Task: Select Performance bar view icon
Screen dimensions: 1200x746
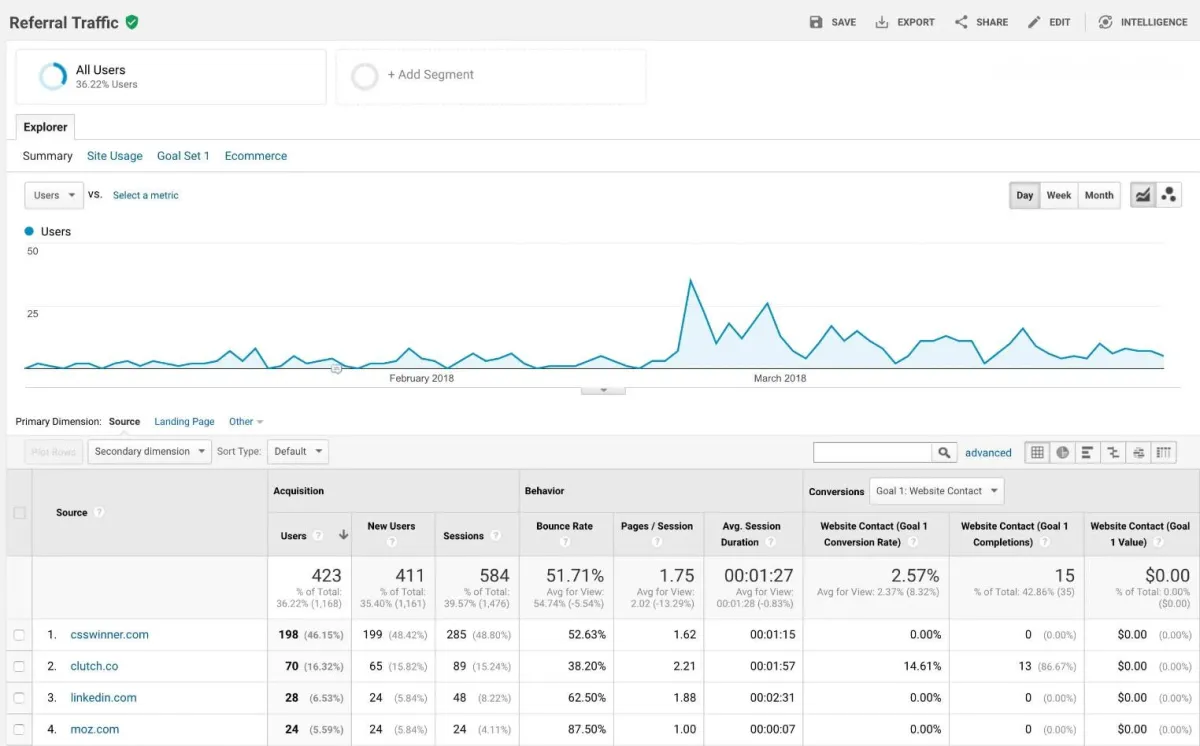Action: click(1087, 453)
